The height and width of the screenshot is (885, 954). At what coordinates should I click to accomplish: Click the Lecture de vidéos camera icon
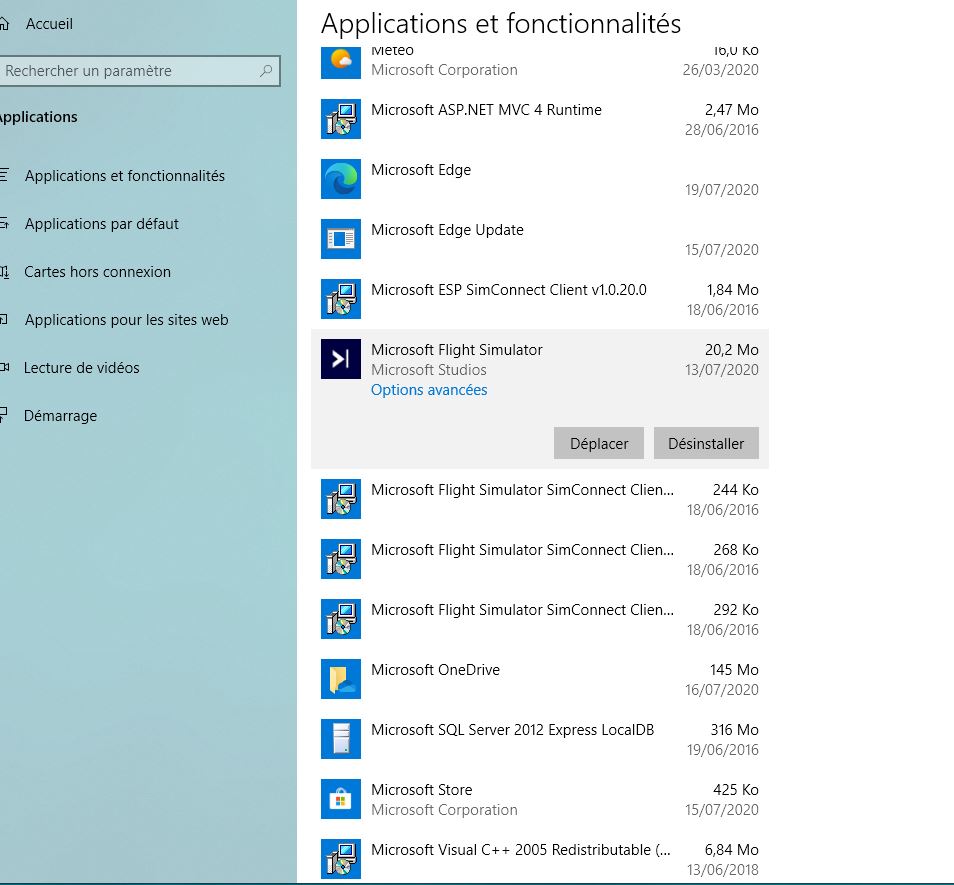tap(4, 367)
